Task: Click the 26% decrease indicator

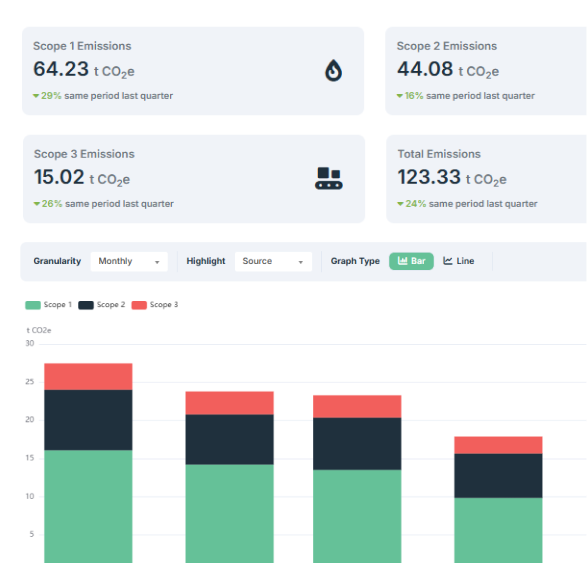Action: point(48,204)
